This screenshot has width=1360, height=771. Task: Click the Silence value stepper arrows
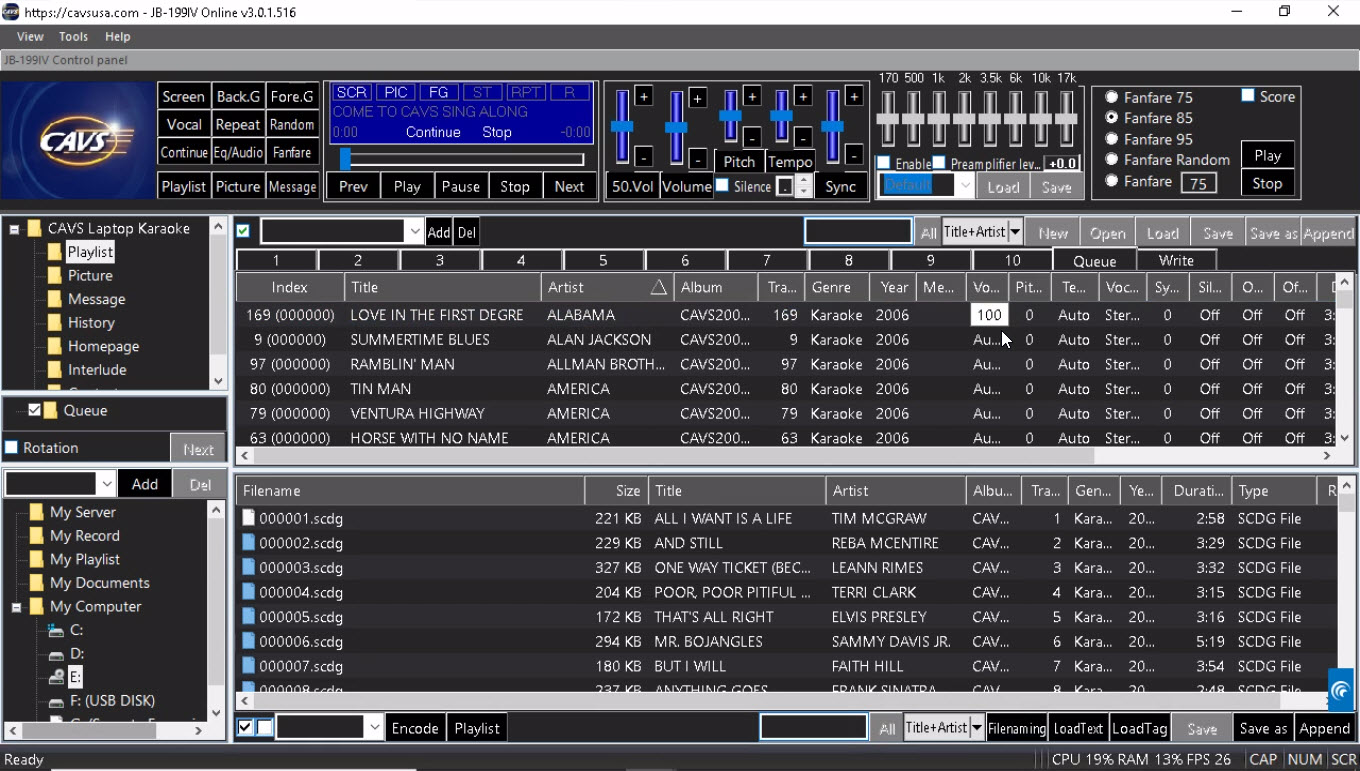803,186
